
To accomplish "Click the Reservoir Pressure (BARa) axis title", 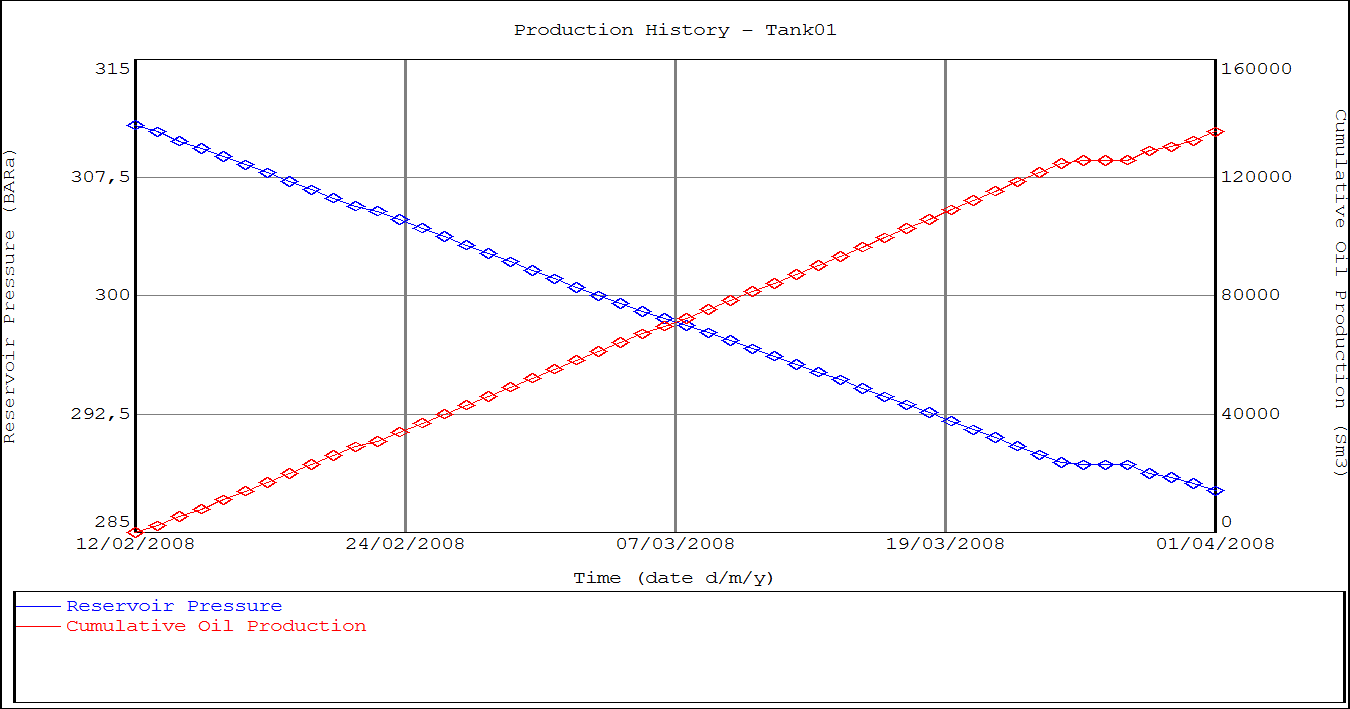I will coord(10,296).
